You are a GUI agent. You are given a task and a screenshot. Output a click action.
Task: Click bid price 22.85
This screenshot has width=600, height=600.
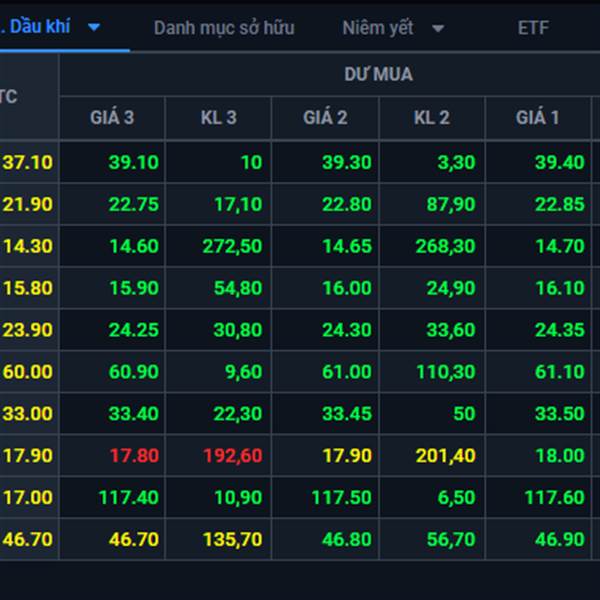pos(560,204)
